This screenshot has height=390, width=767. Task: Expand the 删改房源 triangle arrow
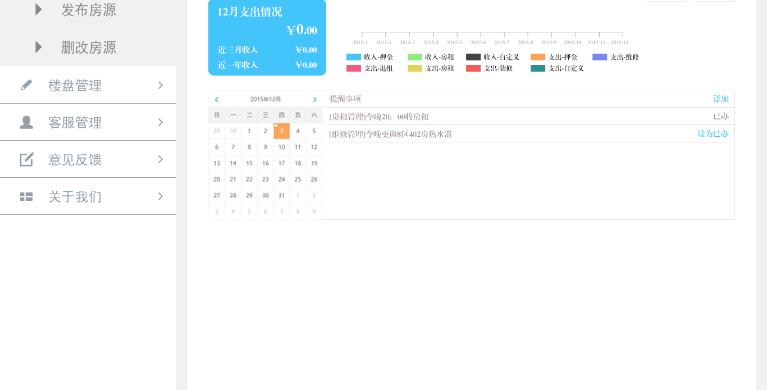pyautogui.click(x=39, y=47)
